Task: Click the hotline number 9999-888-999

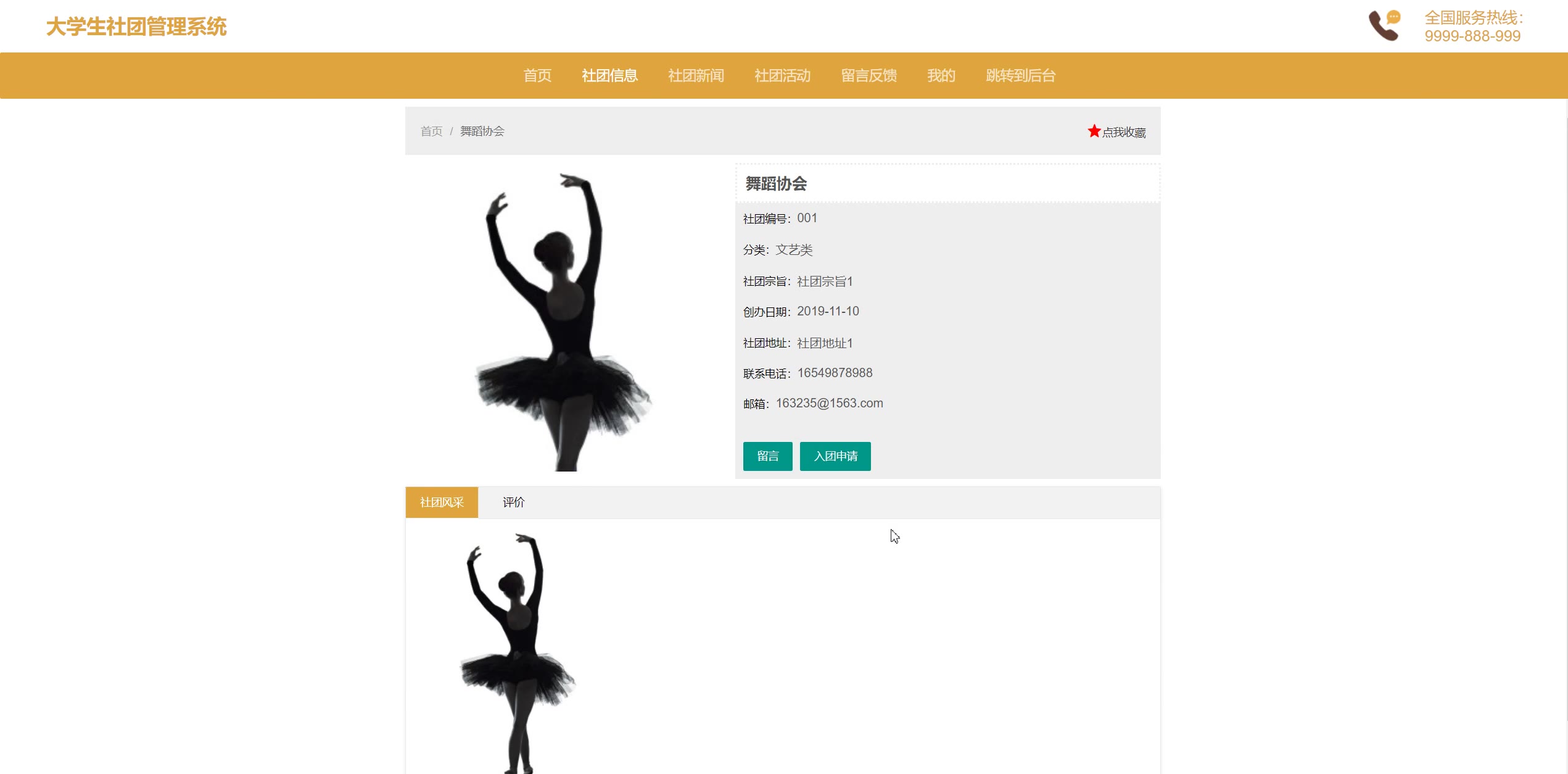Action: coord(1472,36)
